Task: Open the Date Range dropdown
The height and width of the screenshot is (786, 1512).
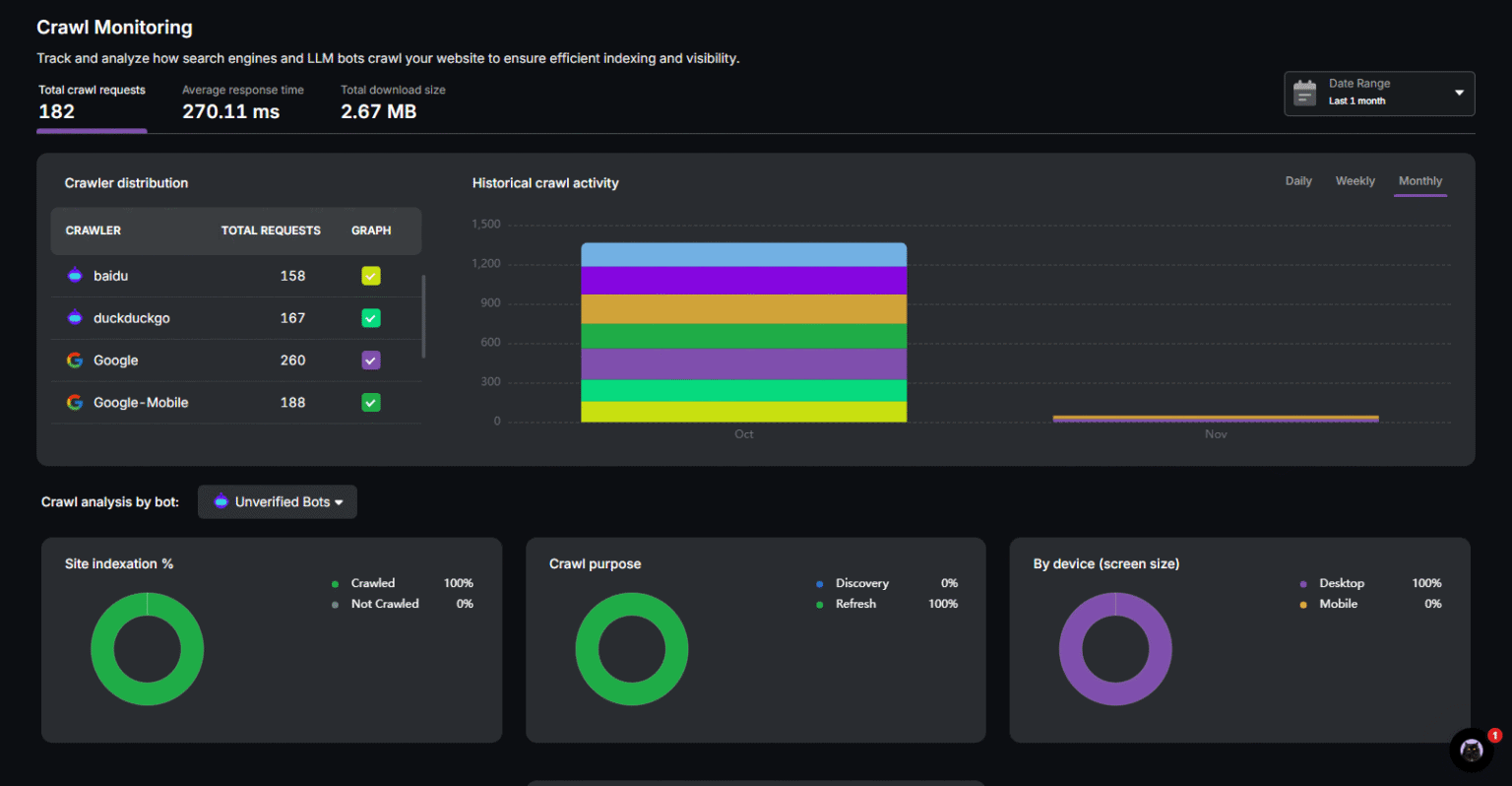Action: (1459, 93)
